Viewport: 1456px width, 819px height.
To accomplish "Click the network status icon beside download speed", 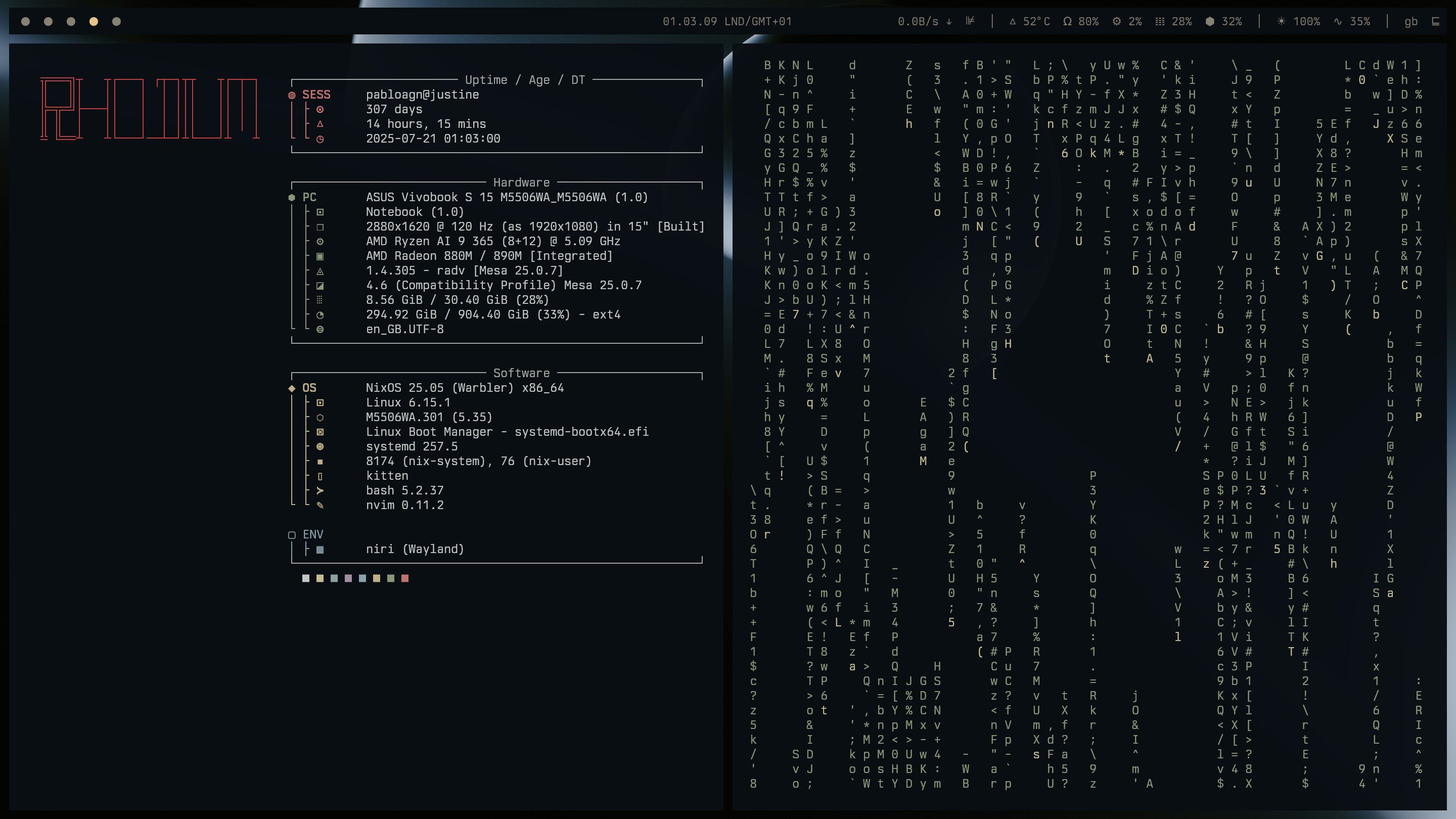I will pos(970,21).
